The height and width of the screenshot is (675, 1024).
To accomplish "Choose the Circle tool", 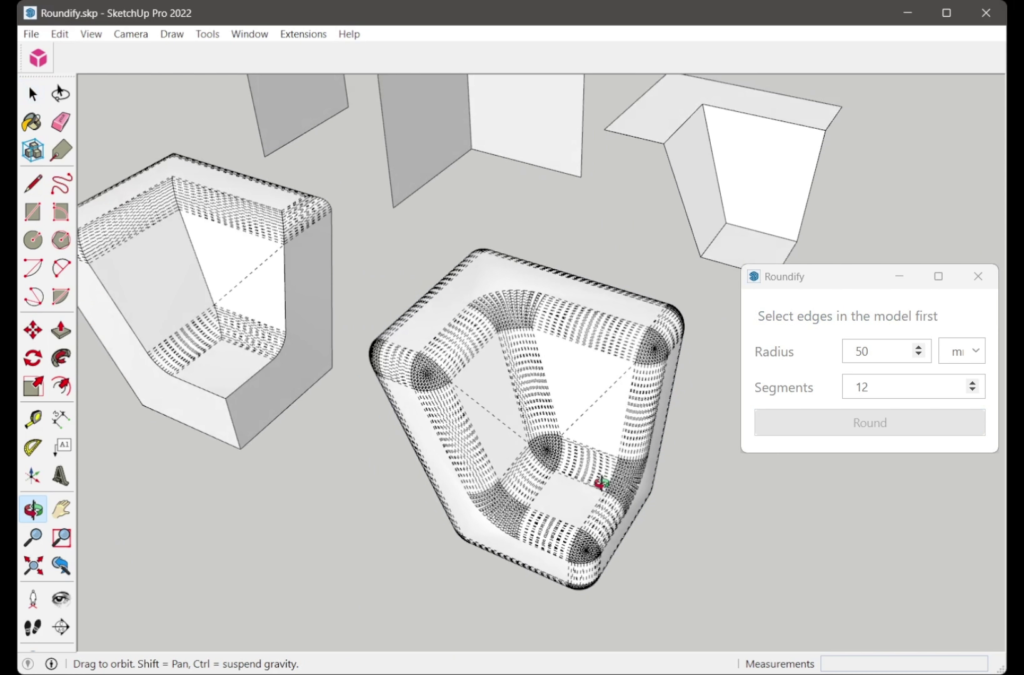I will pyautogui.click(x=33, y=240).
